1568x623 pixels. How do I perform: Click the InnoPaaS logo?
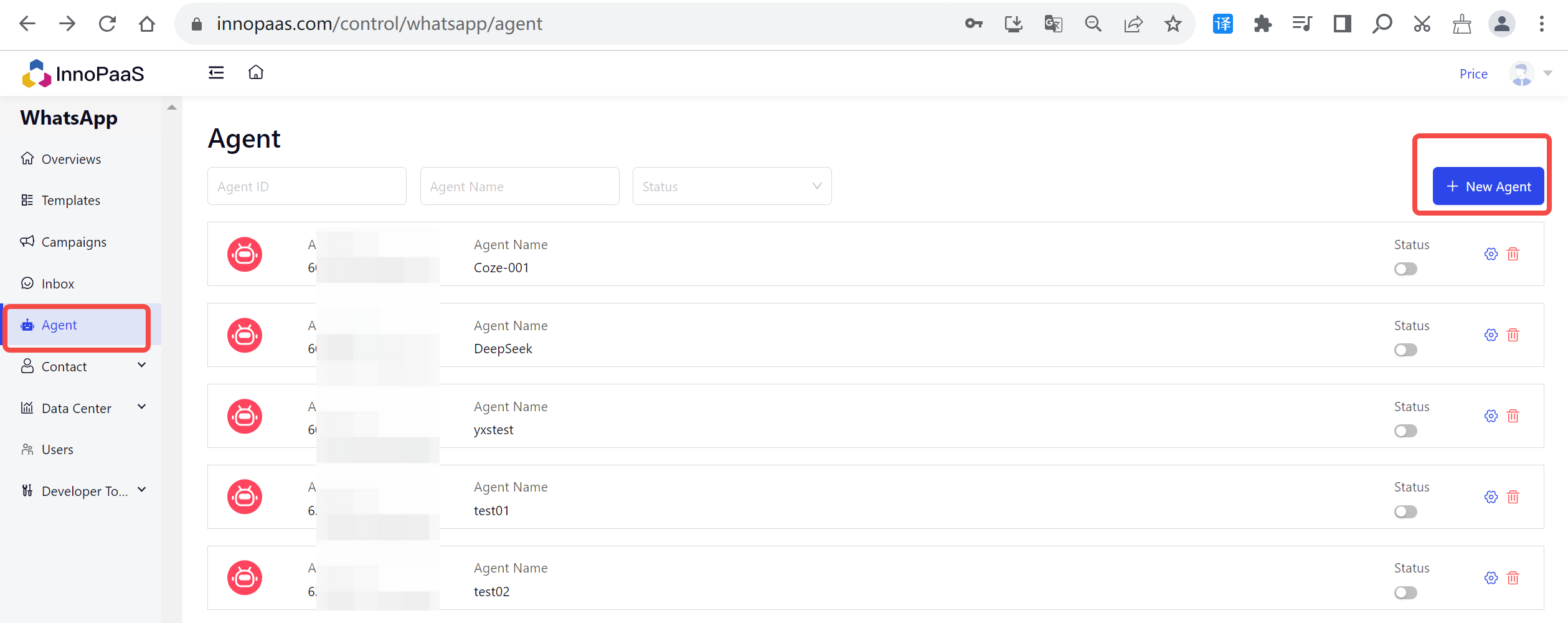click(x=83, y=74)
